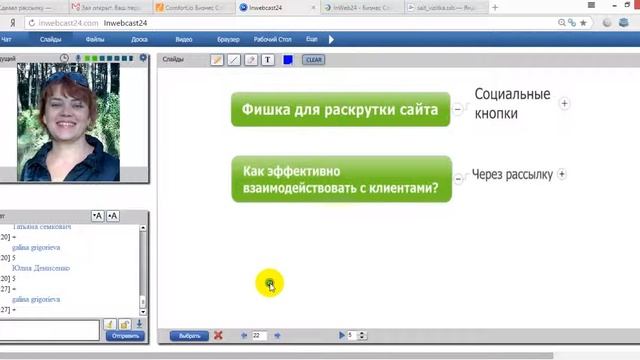Close the Inwebcast24 browser tab
The width and height of the screenshot is (640, 360).
(x=313, y=7)
